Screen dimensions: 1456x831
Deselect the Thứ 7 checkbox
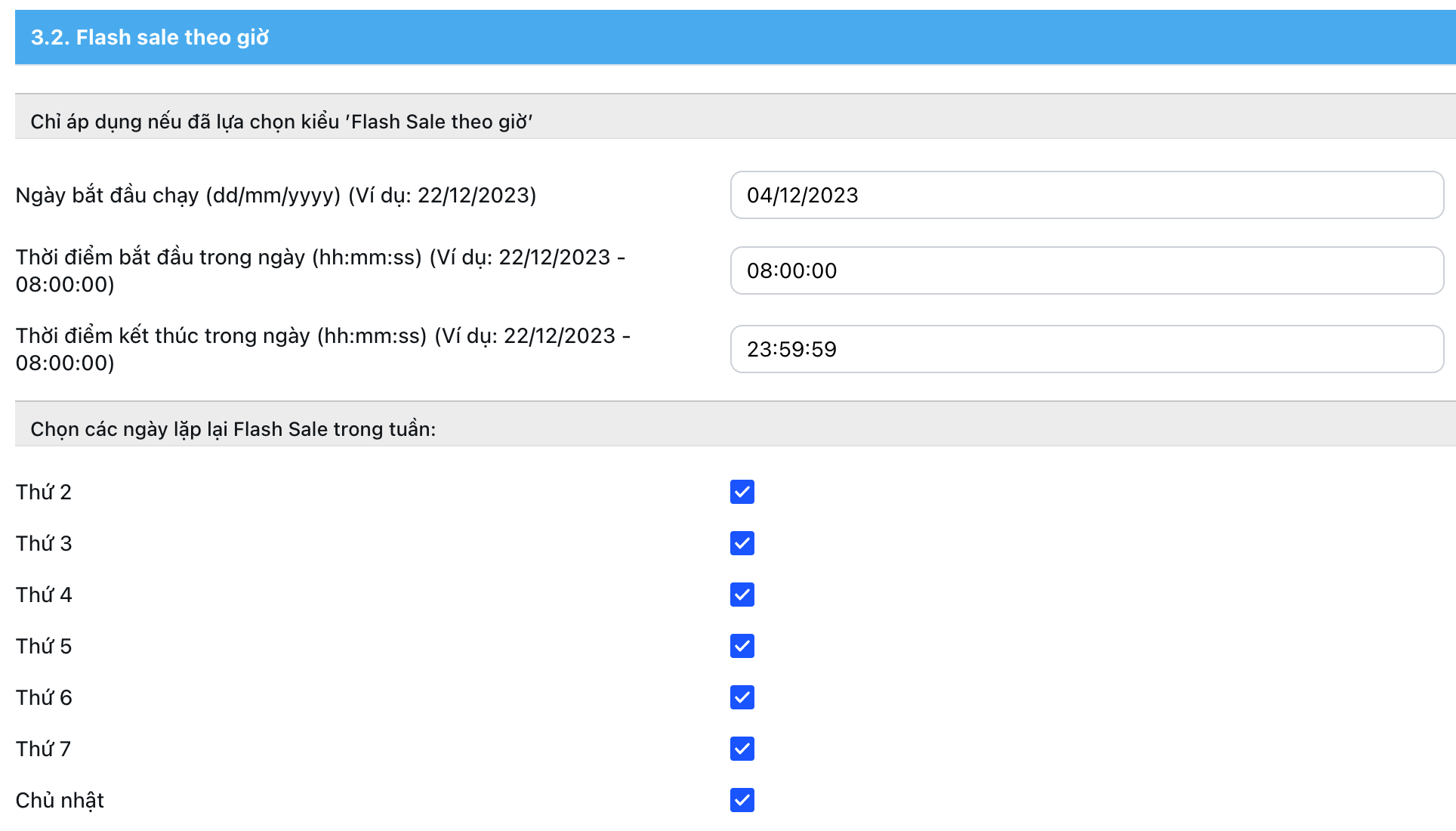coord(742,749)
